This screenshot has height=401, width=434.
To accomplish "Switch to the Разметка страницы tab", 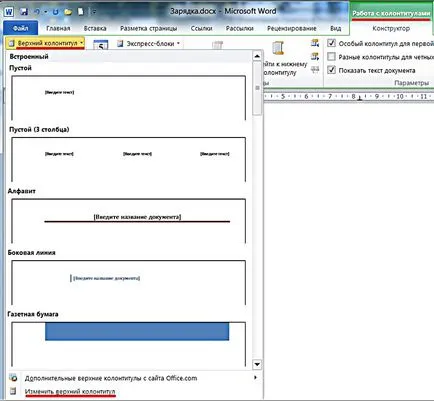I will [x=149, y=28].
